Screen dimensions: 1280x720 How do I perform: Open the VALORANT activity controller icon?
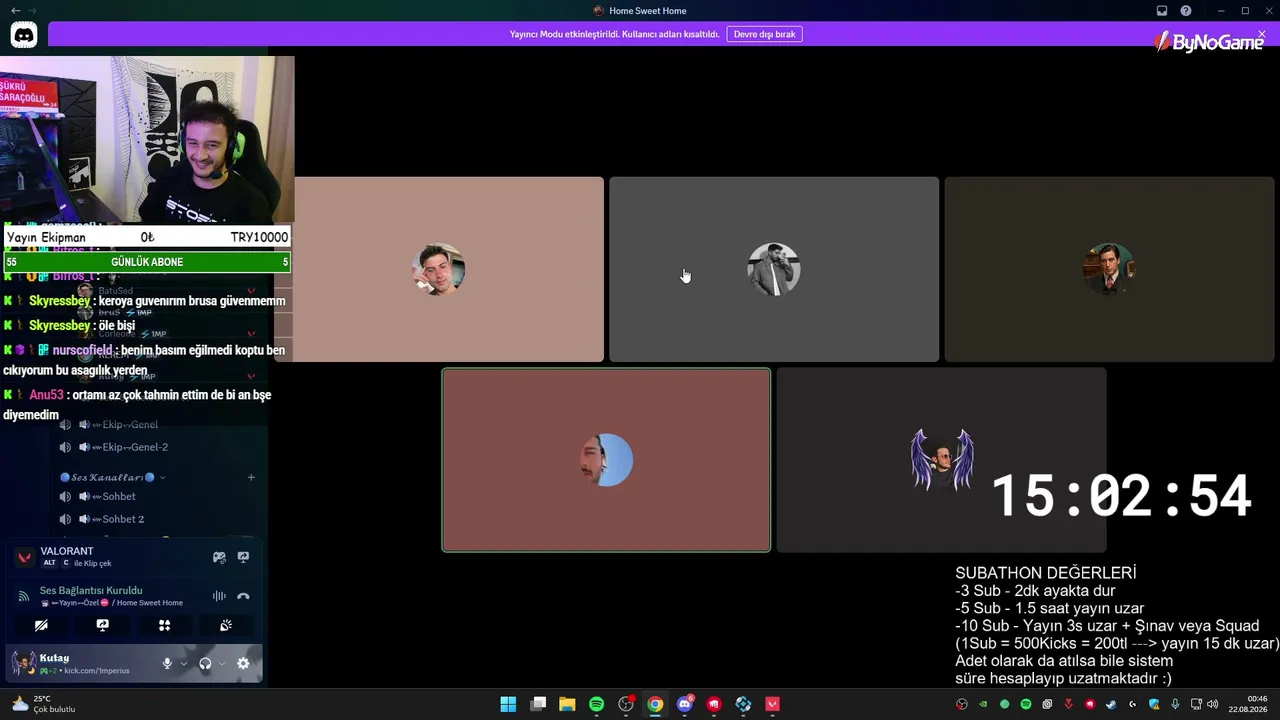(x=219, y=557)
